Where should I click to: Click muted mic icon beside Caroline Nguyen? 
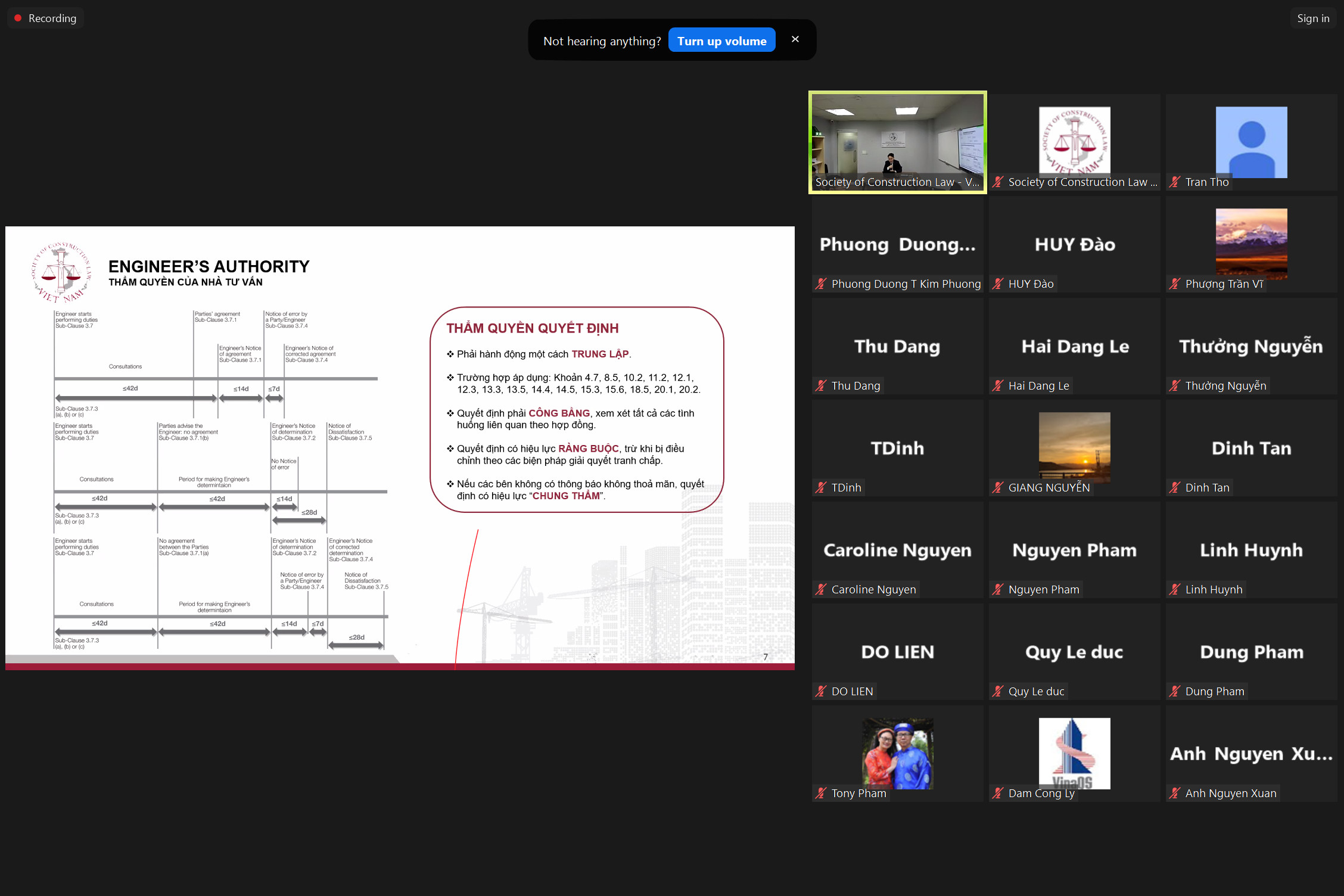pos(821,590)
